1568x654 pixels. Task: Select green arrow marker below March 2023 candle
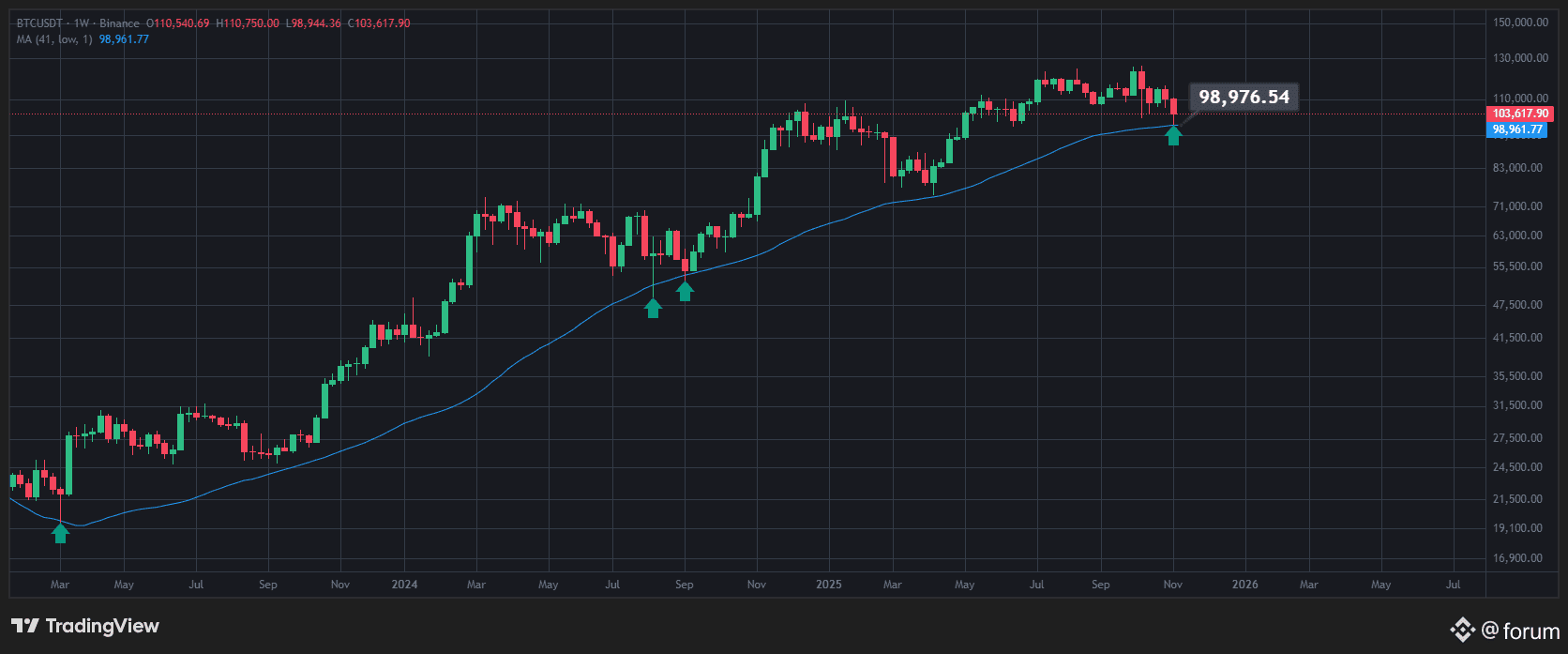[60, 533]
